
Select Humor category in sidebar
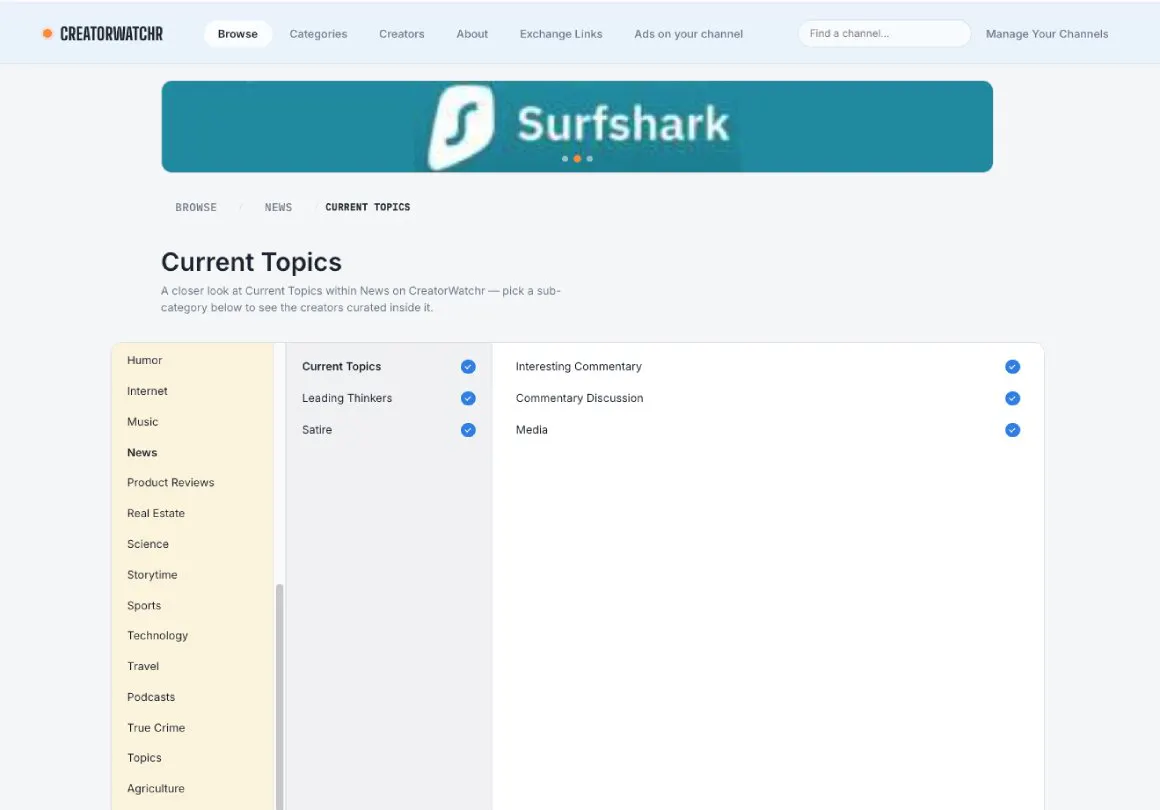coord(144,360)
